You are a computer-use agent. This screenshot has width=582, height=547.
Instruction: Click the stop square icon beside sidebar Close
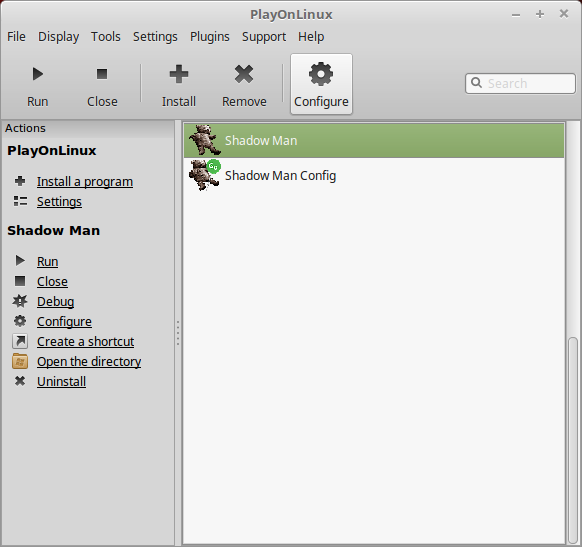point(20,281)
